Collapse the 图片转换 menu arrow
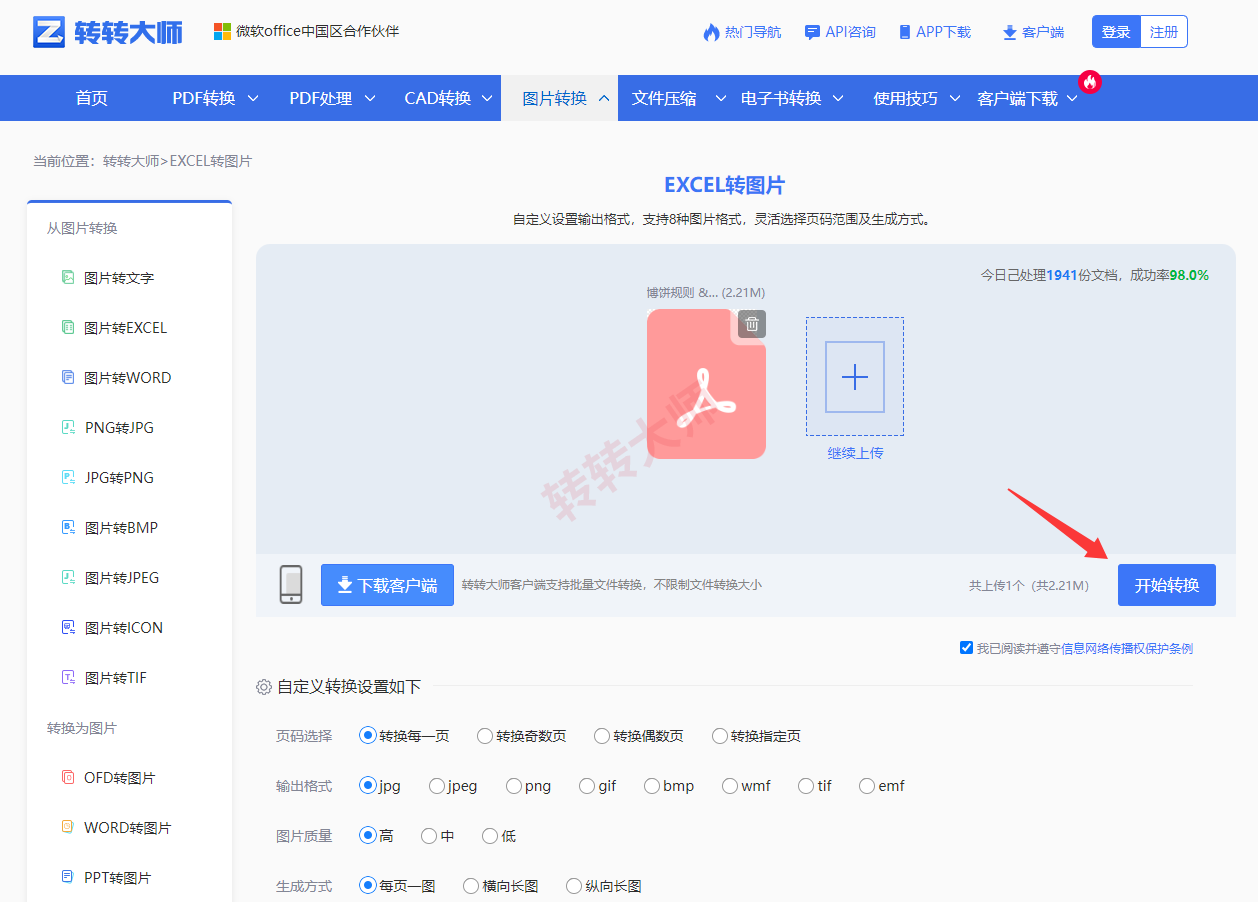This screenshot has height=902, width=1258. [604, 98]
